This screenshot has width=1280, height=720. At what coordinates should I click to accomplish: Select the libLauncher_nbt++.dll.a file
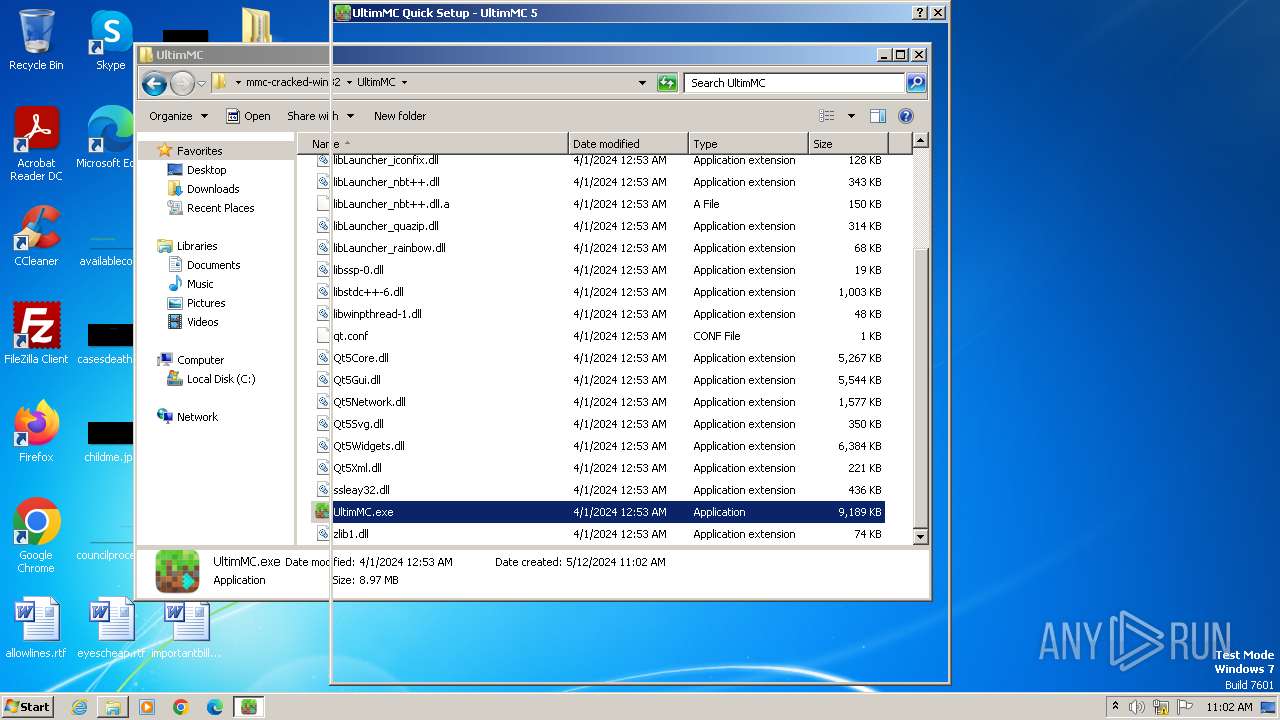[x=598, y=204]
